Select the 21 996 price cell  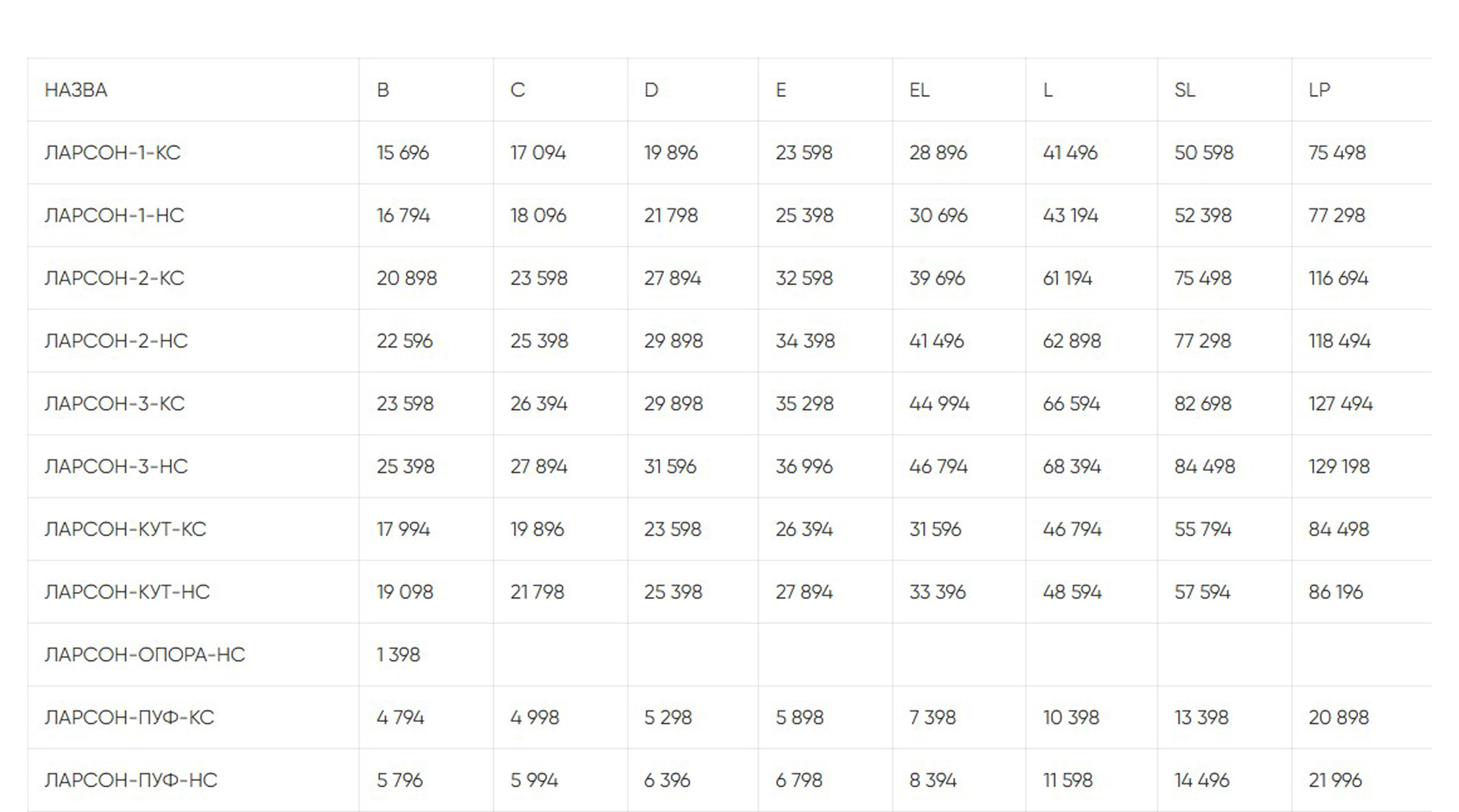coord(1335,780)
